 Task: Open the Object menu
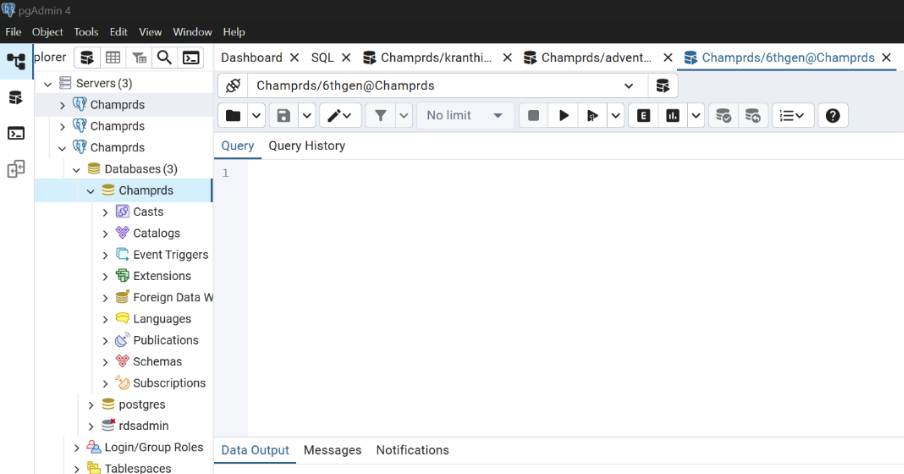[x=47, y=32]
